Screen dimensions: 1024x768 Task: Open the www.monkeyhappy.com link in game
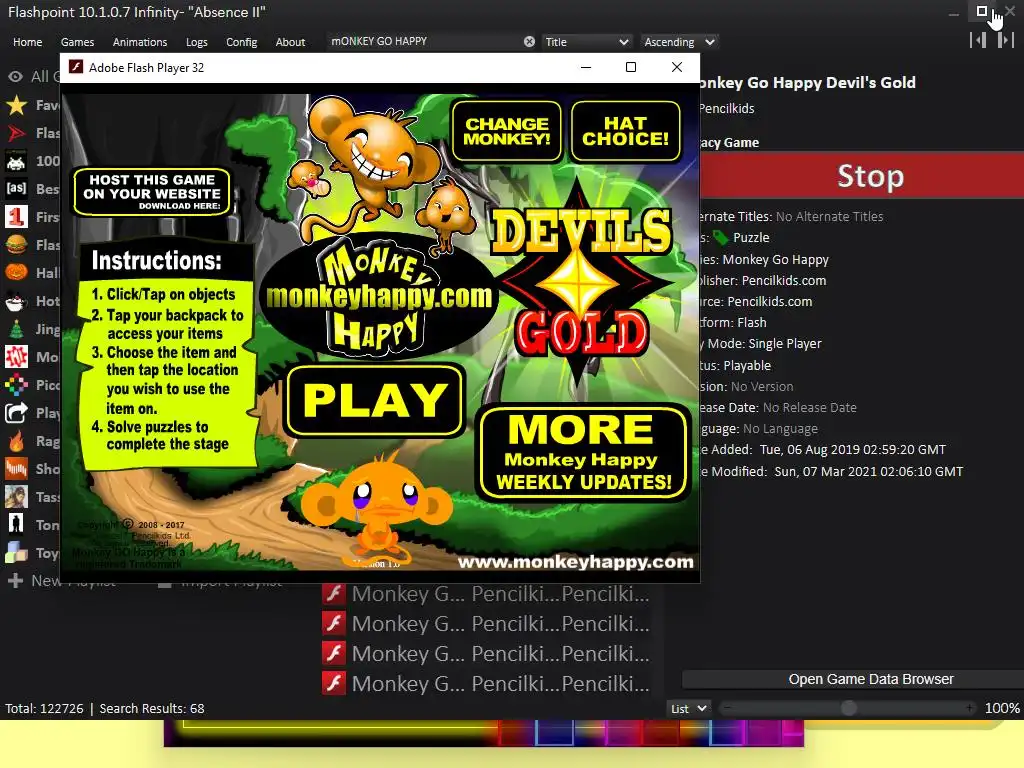click(x=575, y=562)
